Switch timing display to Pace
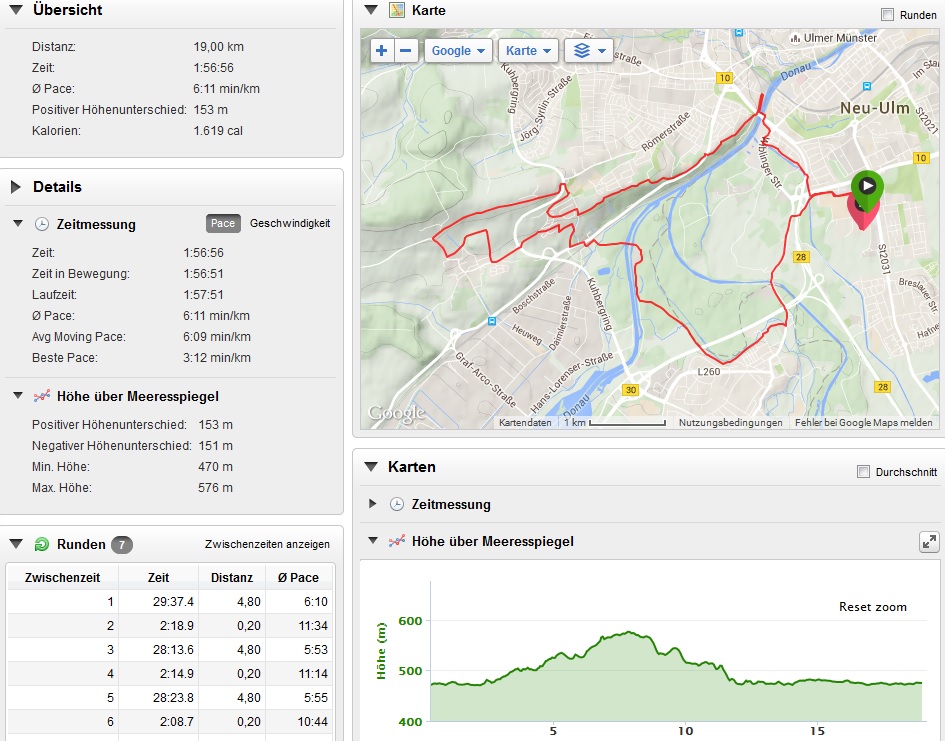Viewport: 945px width, 741px height. tap(223, 223)
